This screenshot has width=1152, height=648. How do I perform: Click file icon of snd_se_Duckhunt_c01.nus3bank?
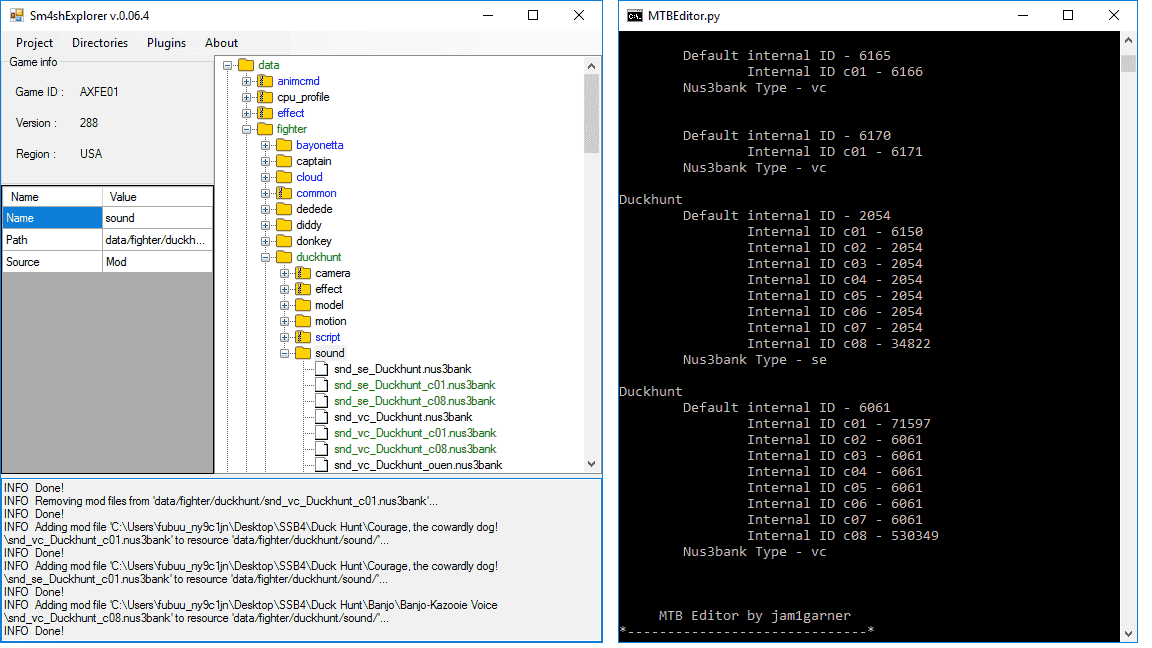coord(322,386)
